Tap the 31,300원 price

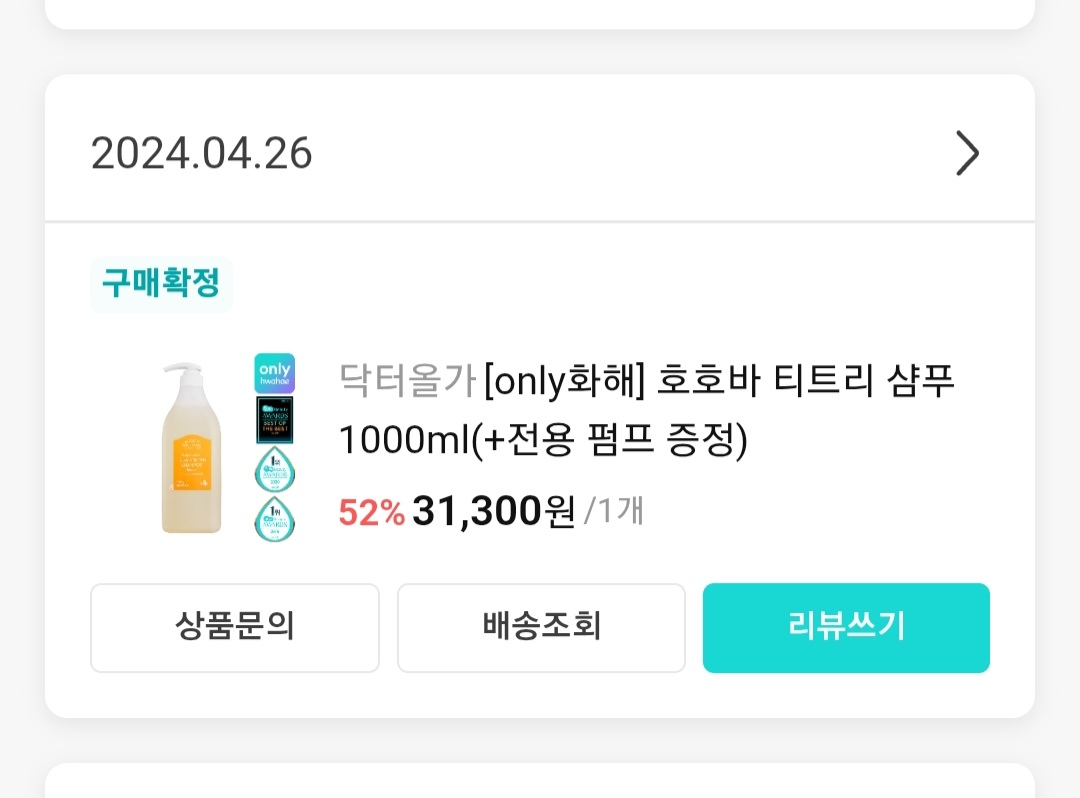(x=493, y=511)
